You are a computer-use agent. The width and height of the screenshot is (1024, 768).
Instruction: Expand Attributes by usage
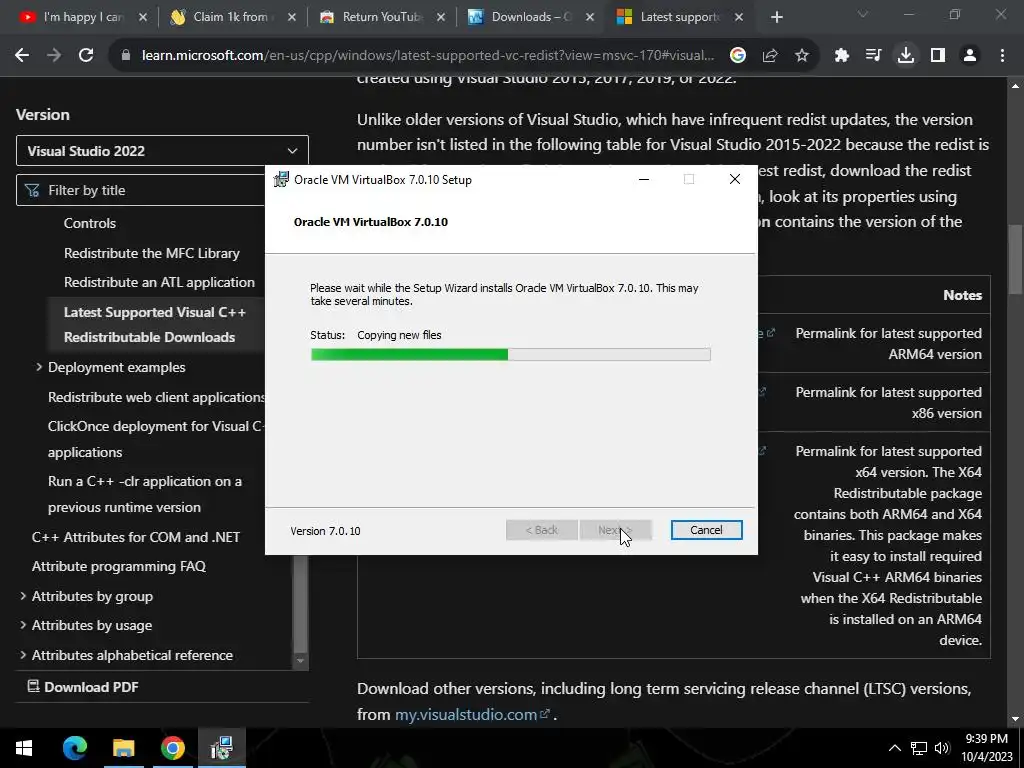coord(23,625)
